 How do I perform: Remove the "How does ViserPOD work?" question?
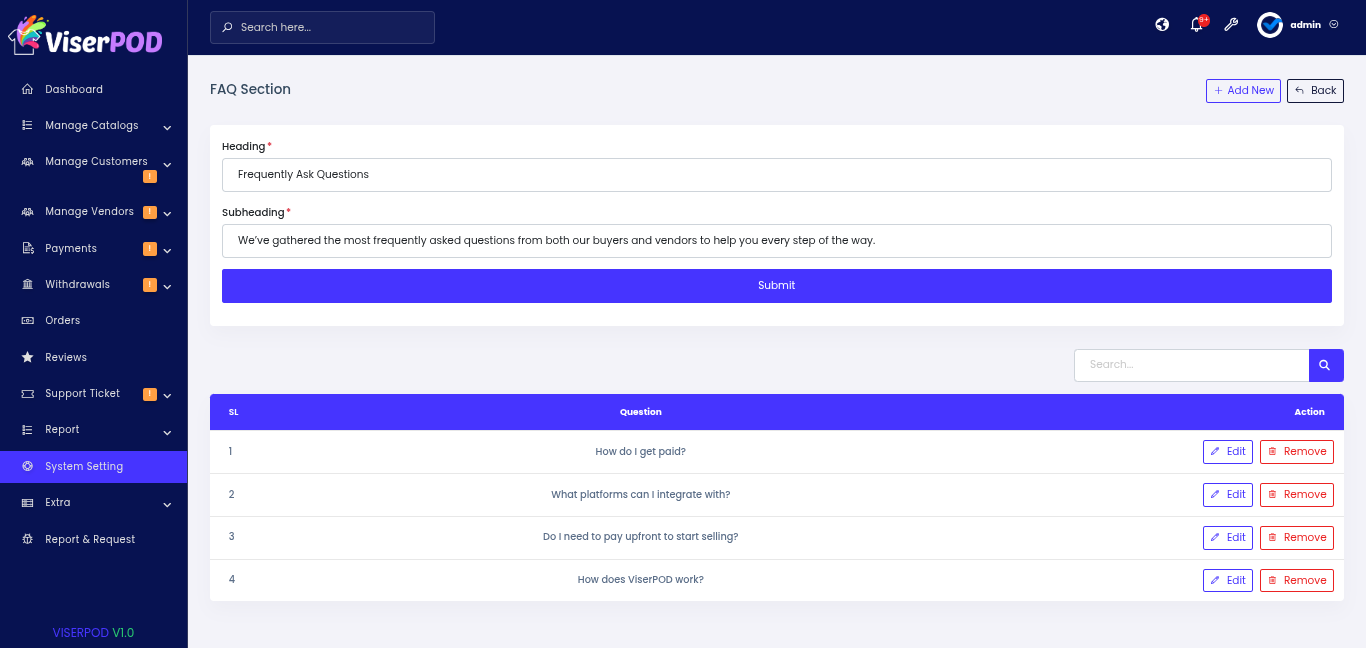[x=1296, y=580]
